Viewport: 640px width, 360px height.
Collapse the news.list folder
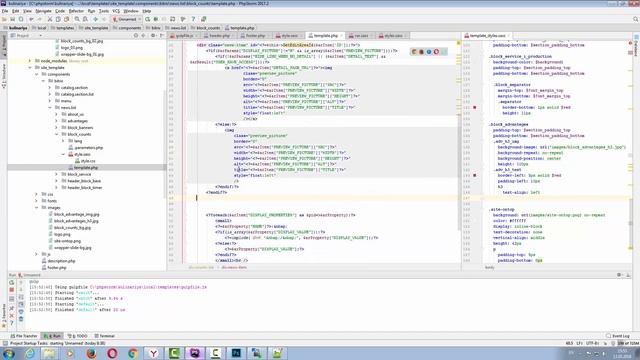coord(50,108)
